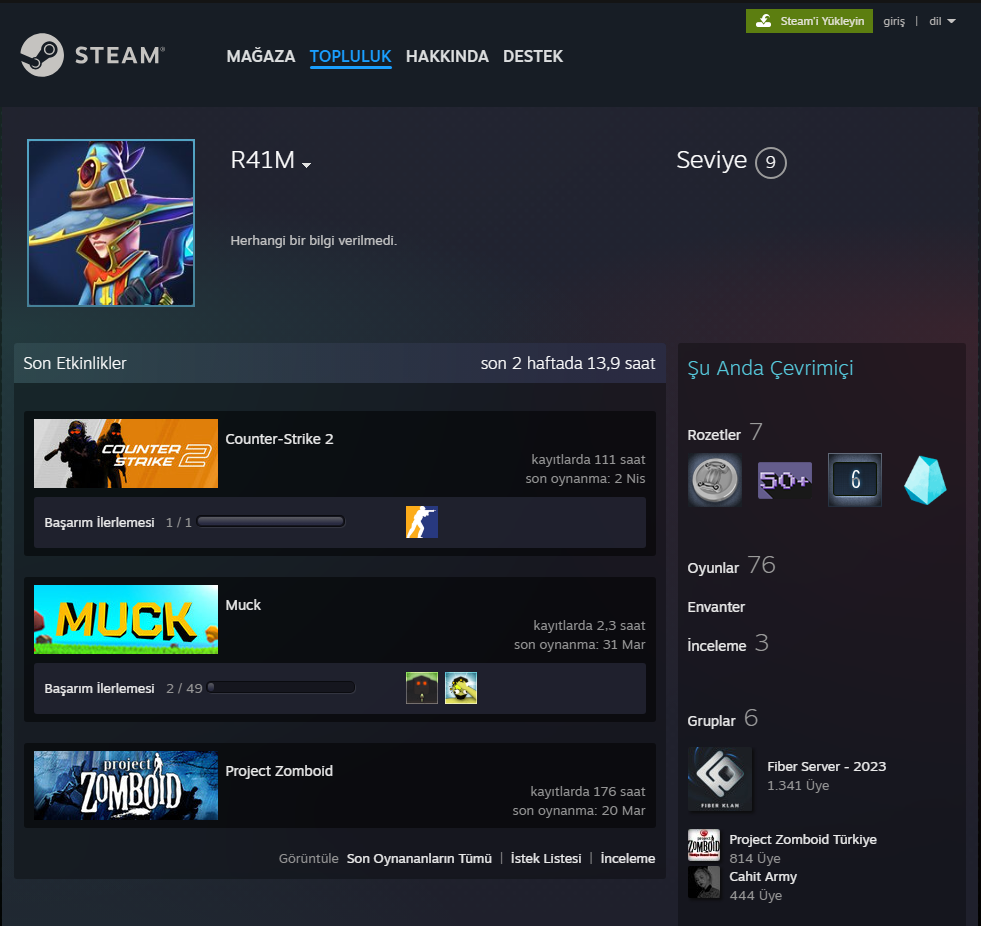Screen dimensions: 981x926
Task: View the second yellow Muck achievement icon
Action: coord(460,688)
